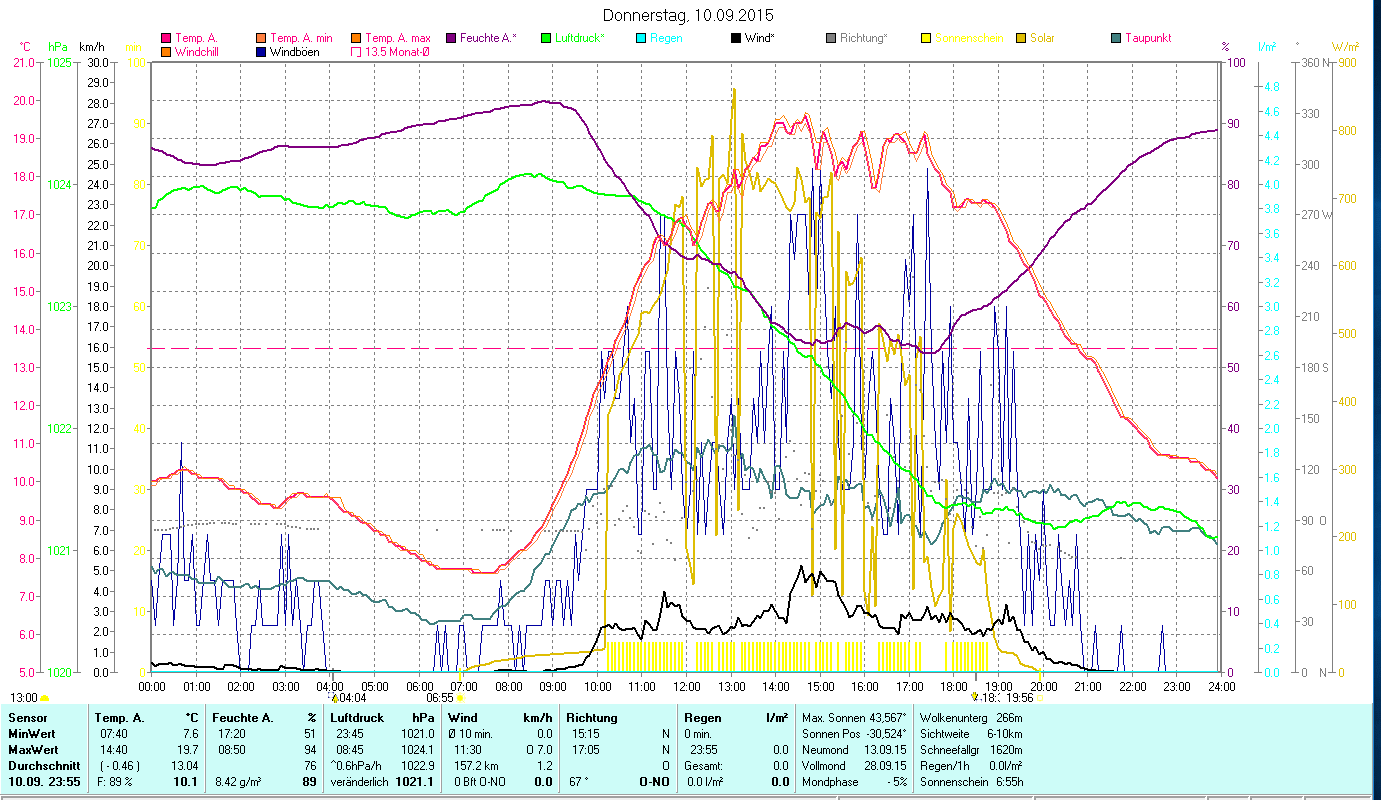Click the wind run value 157.2 km

point(476,765)
